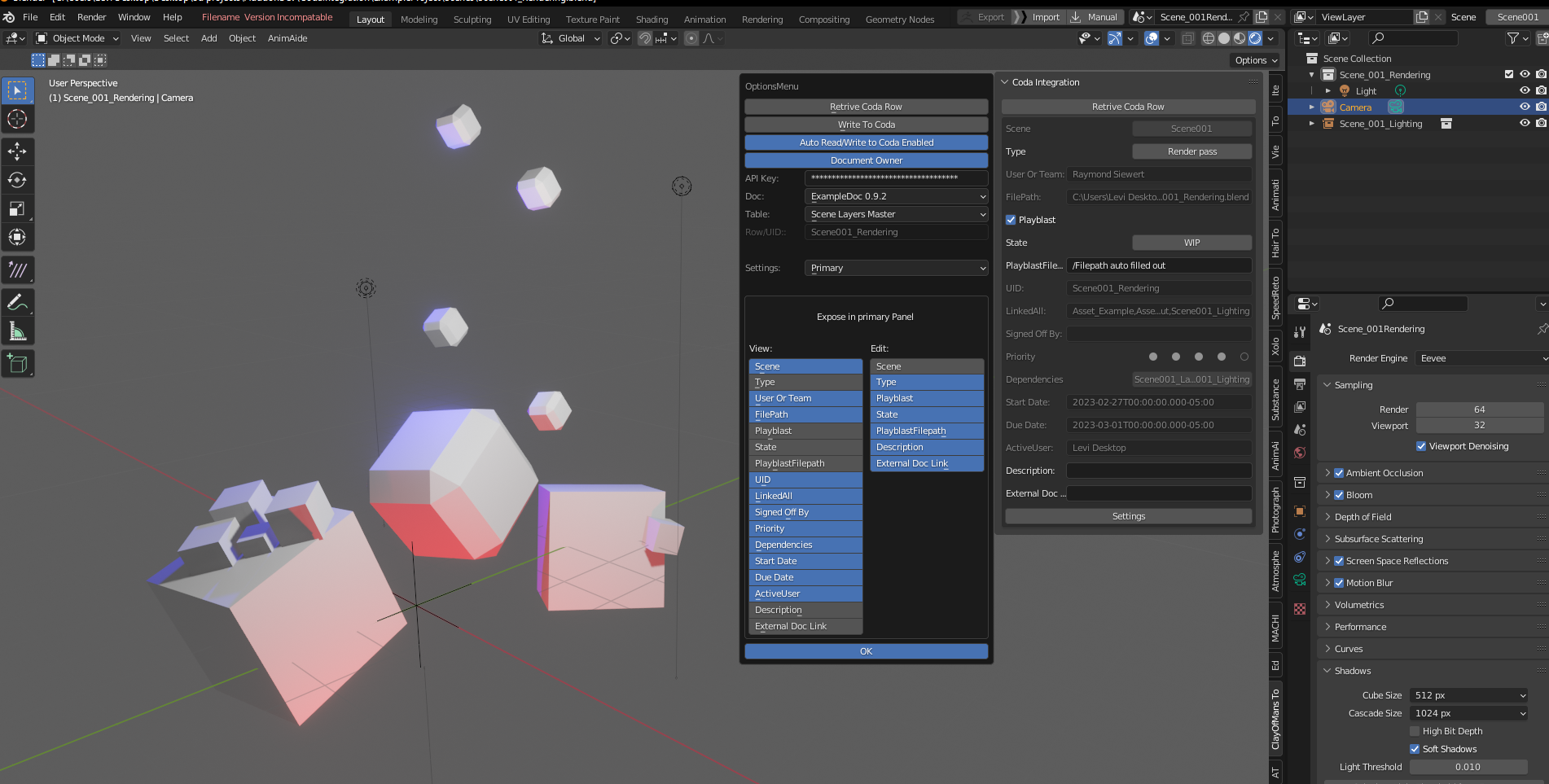Open the Render menu in the top bar
Viewport: 1549px width, 784px height.
[x=91, y=17]
